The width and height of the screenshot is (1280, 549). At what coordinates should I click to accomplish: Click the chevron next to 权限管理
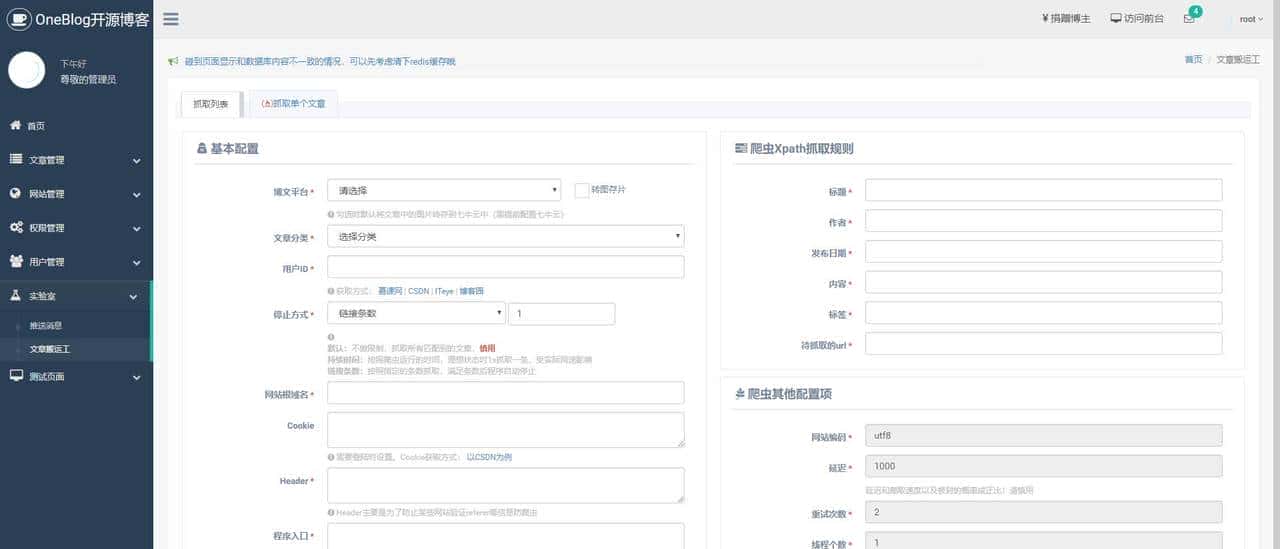pyautogui.click(x=136, y=229)
